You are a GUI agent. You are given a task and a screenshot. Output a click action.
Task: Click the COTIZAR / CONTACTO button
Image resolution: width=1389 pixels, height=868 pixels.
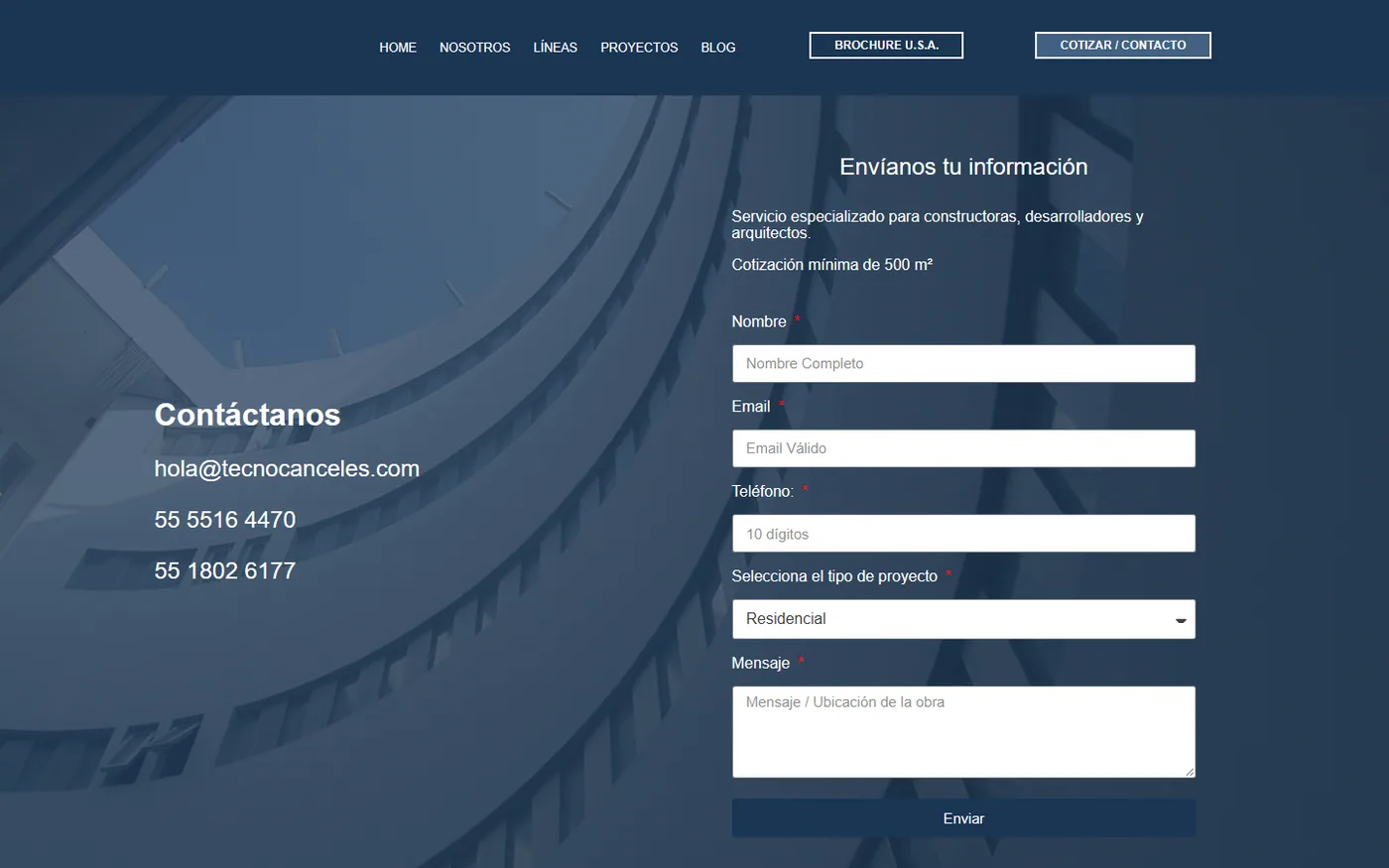[x=1122, y=46]
